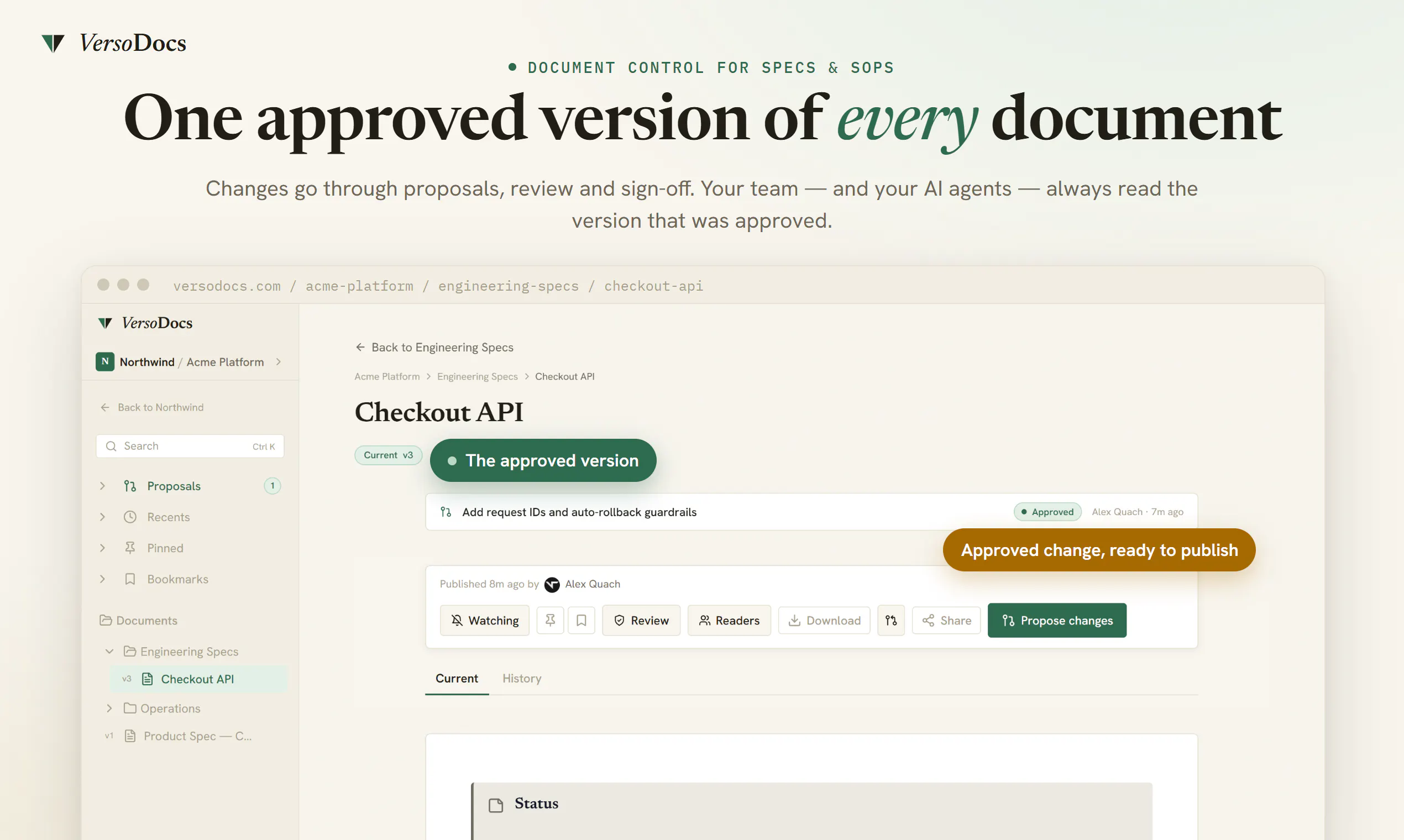Download the document
Viewport: 1404px width, 840px height.
coord(824,621)
